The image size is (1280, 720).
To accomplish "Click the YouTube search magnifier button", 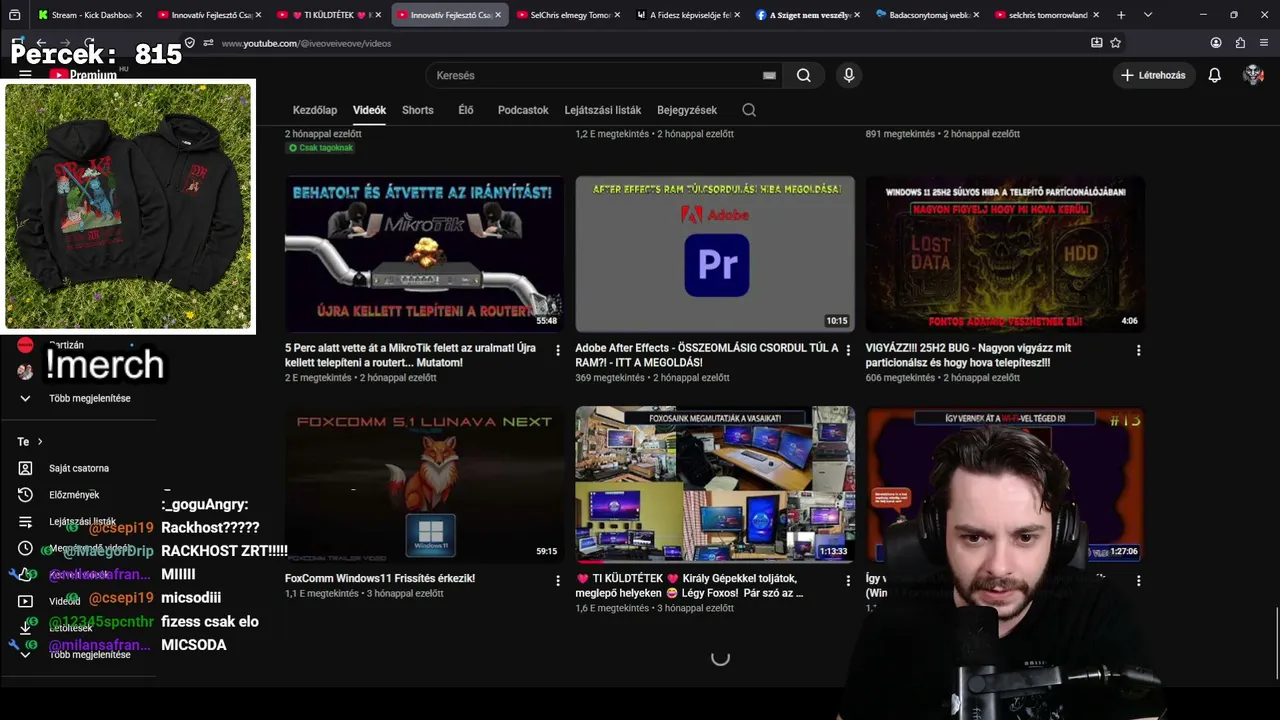I will pos(804,75).
